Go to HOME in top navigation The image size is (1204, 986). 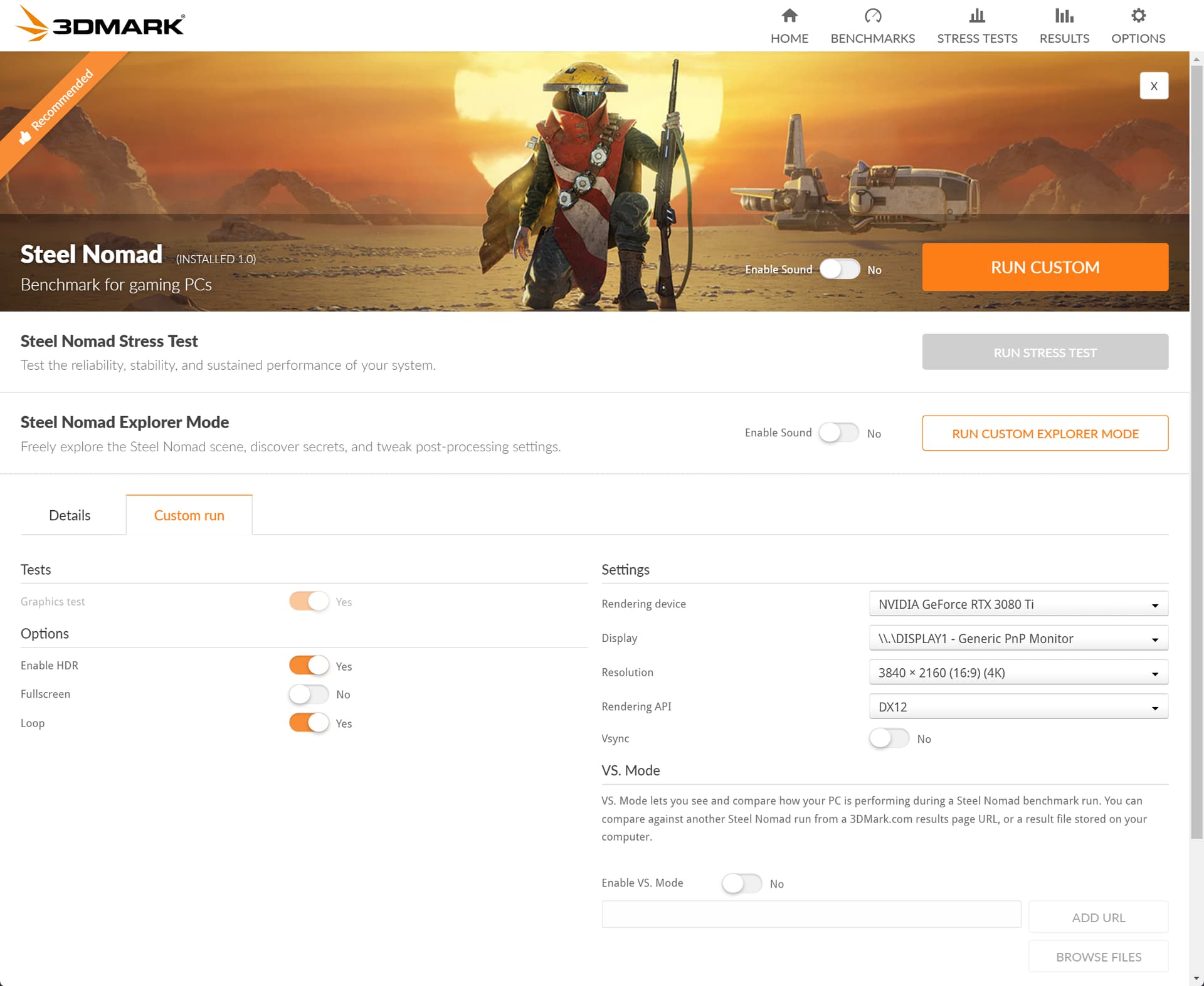tap(789, 38)
